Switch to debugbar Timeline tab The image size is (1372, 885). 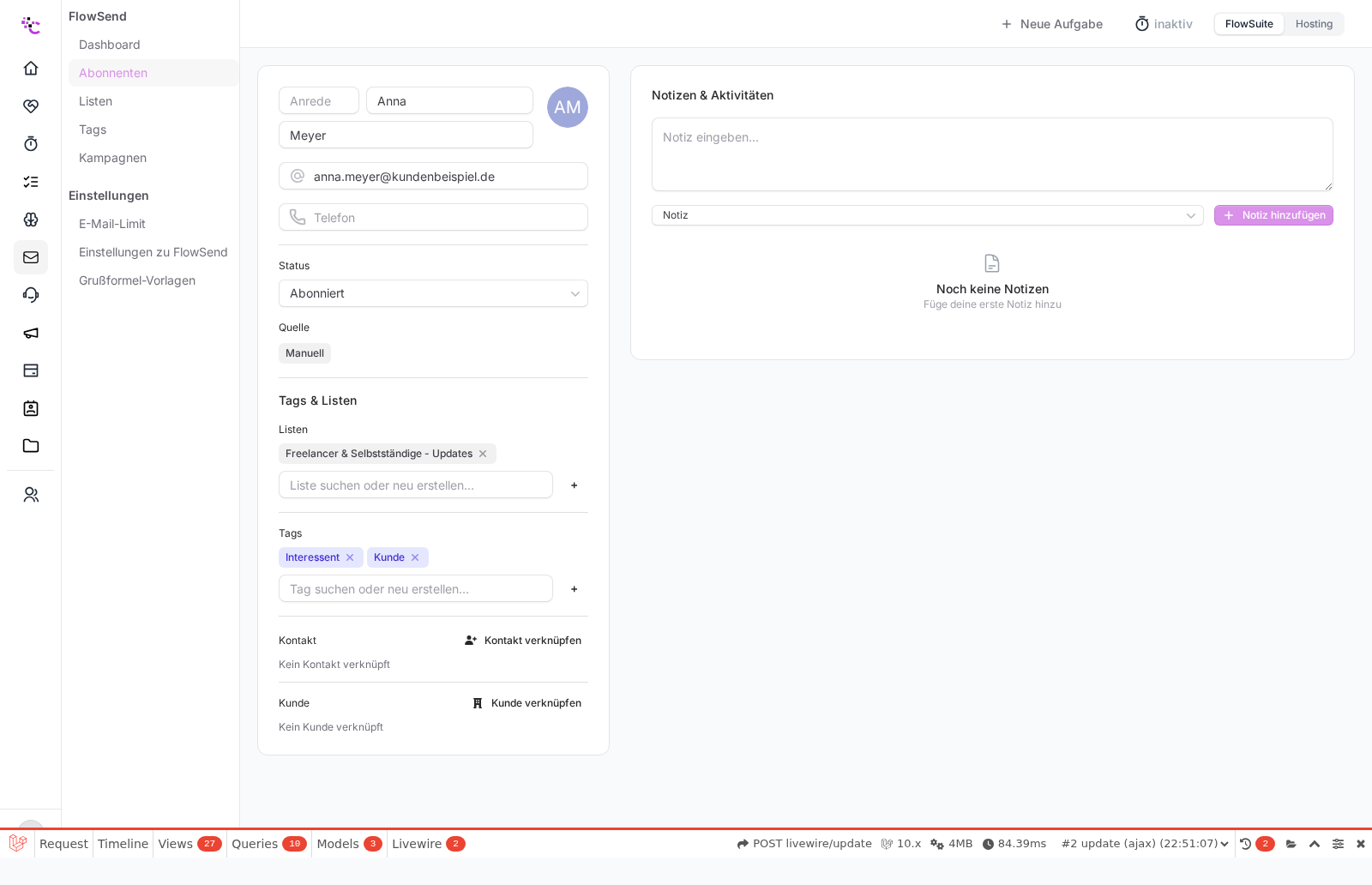click(x=123, y=844)
